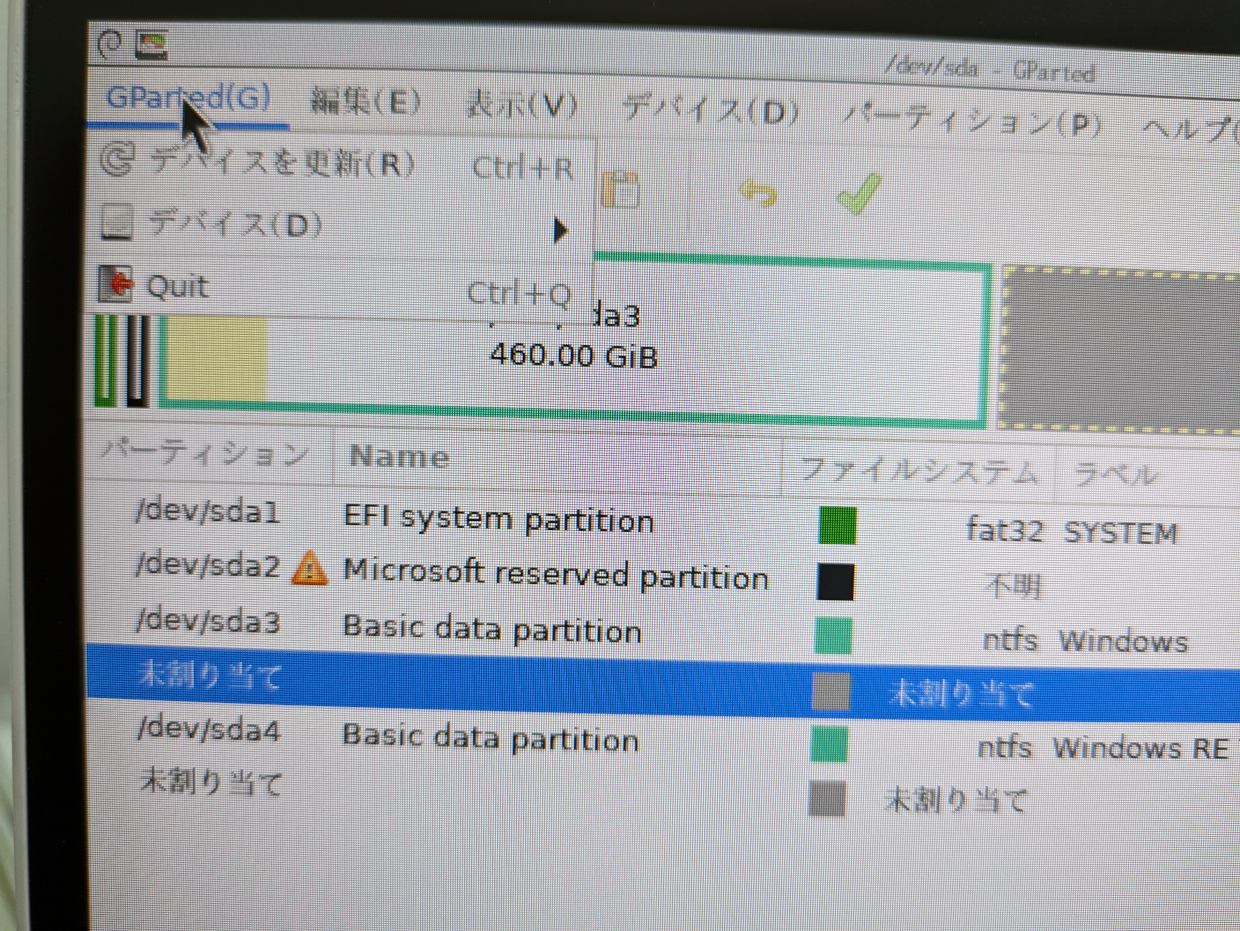Click the 未割り当て entry under /dev/sda4
Screen dimensions: 1240x931
210,781
